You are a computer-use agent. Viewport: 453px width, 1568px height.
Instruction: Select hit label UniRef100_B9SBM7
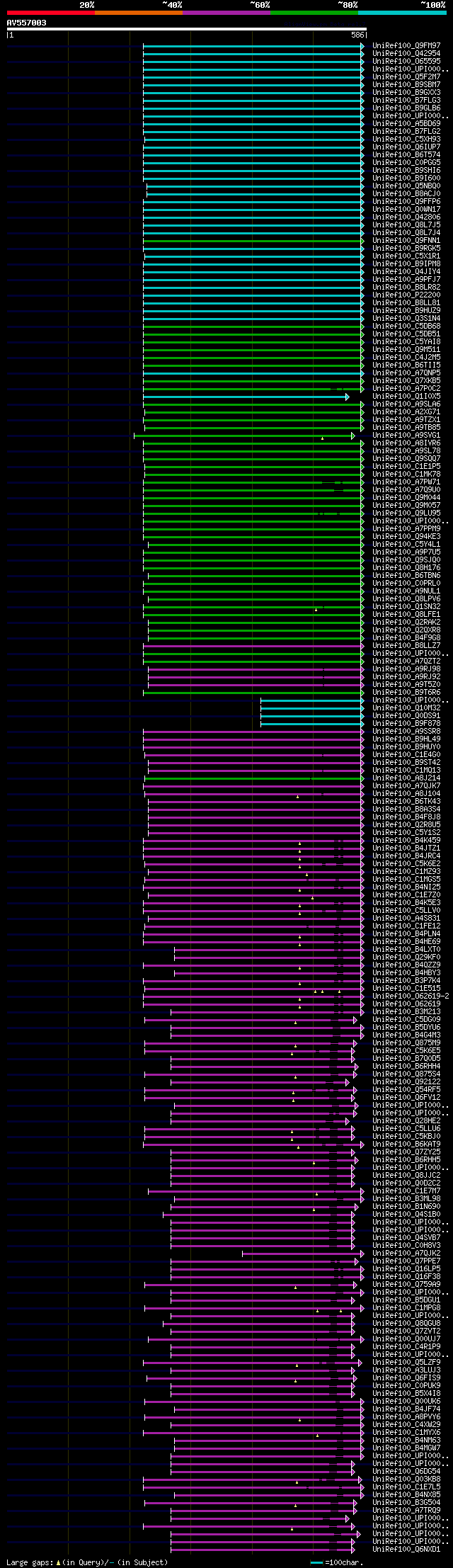(406, 84)
